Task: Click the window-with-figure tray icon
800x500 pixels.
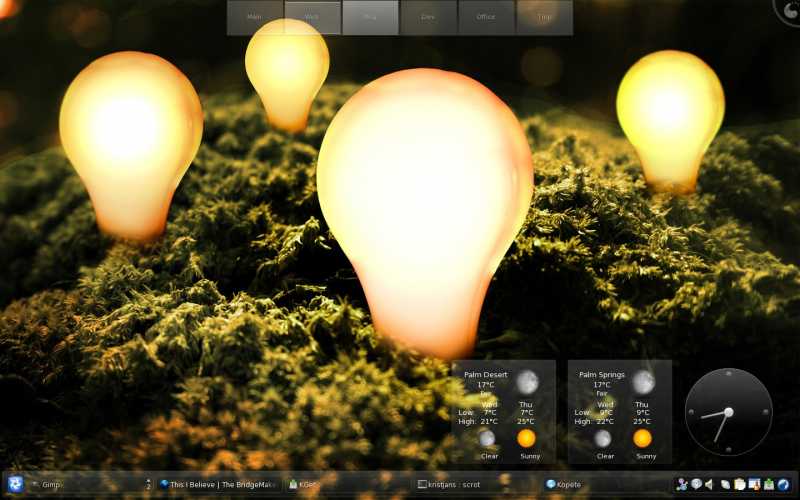Action: tap(755, 484)
